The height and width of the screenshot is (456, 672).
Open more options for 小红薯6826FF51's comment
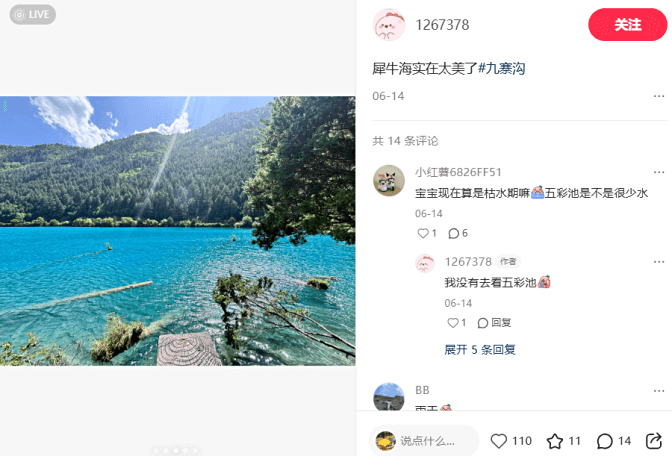[659, 172]
